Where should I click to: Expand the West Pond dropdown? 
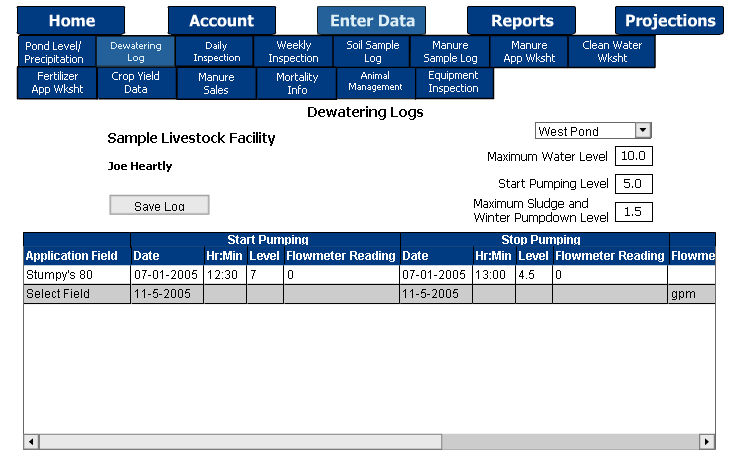pyautogui.click(x=643, y=130)
